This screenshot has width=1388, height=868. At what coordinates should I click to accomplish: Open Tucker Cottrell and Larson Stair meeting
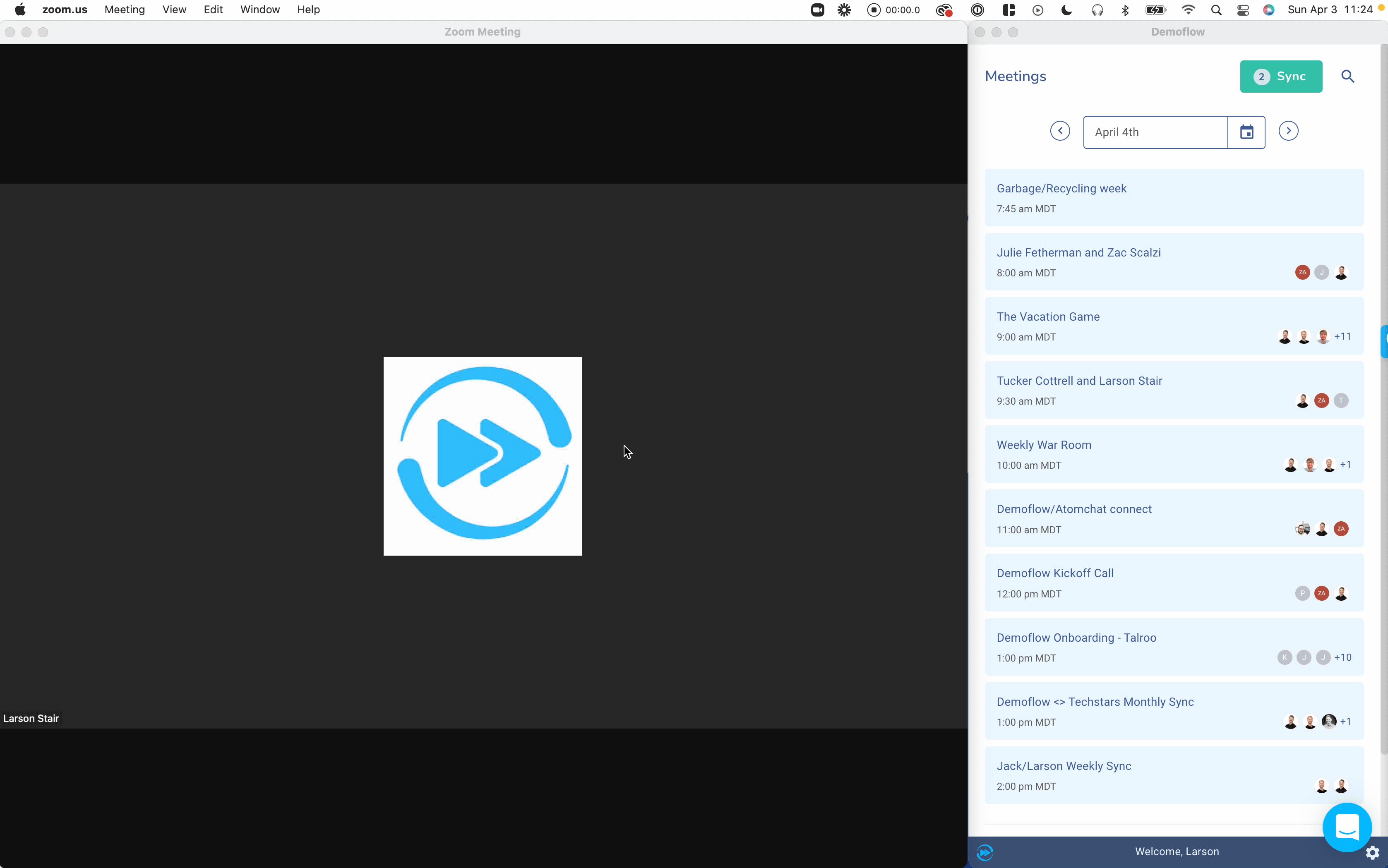[x=1174, y=390]
